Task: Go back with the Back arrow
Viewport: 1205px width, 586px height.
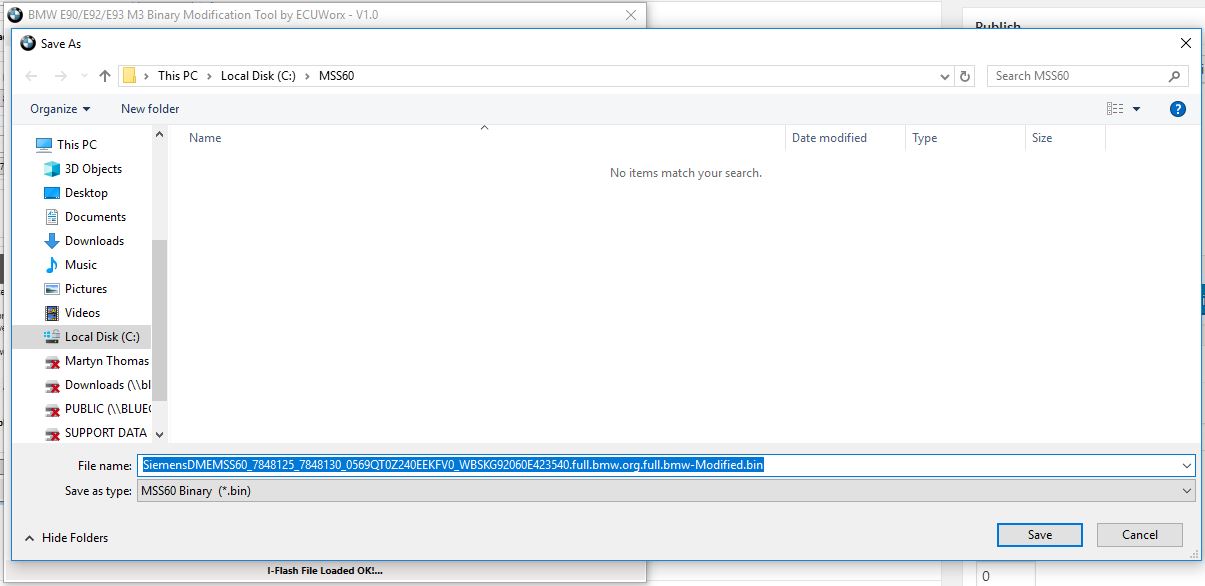Action: click(31, 76)
